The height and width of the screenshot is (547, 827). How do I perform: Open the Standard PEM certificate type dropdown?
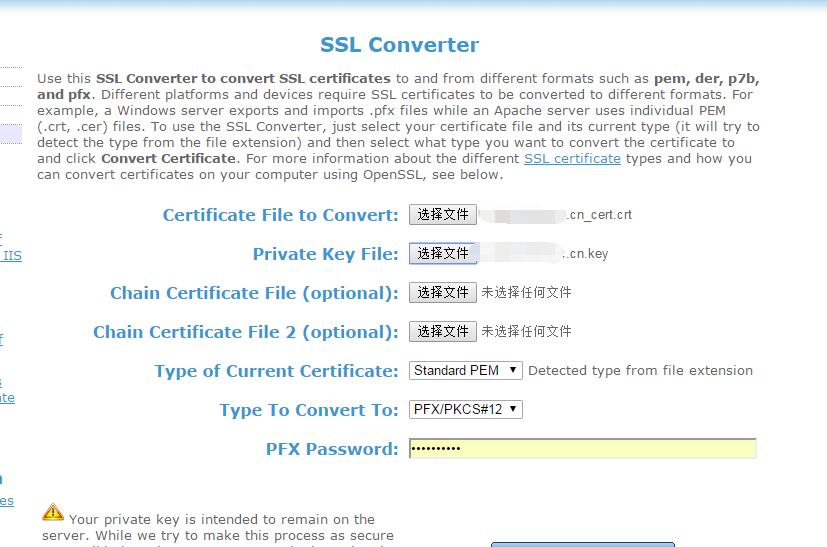[x=466, y=371]
